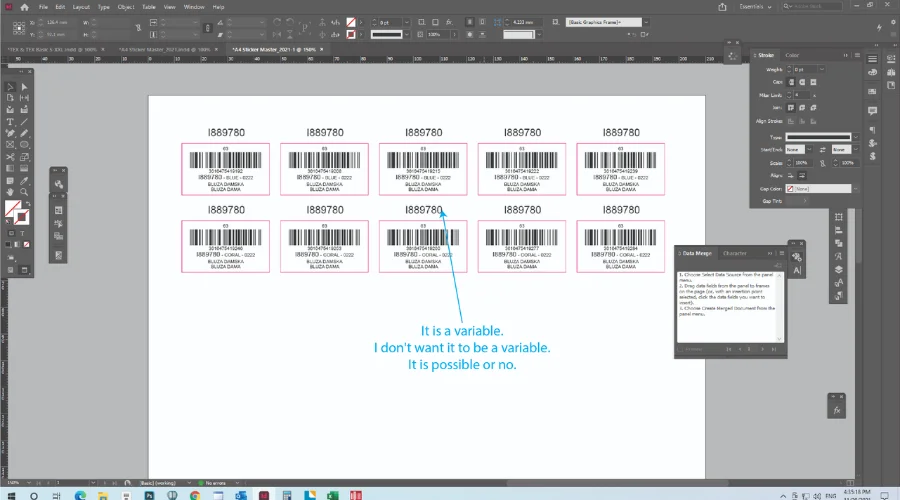Viewport: 900px width, 500px height.
Task: Select the Eyedropper tool
Action: [24, 181]
